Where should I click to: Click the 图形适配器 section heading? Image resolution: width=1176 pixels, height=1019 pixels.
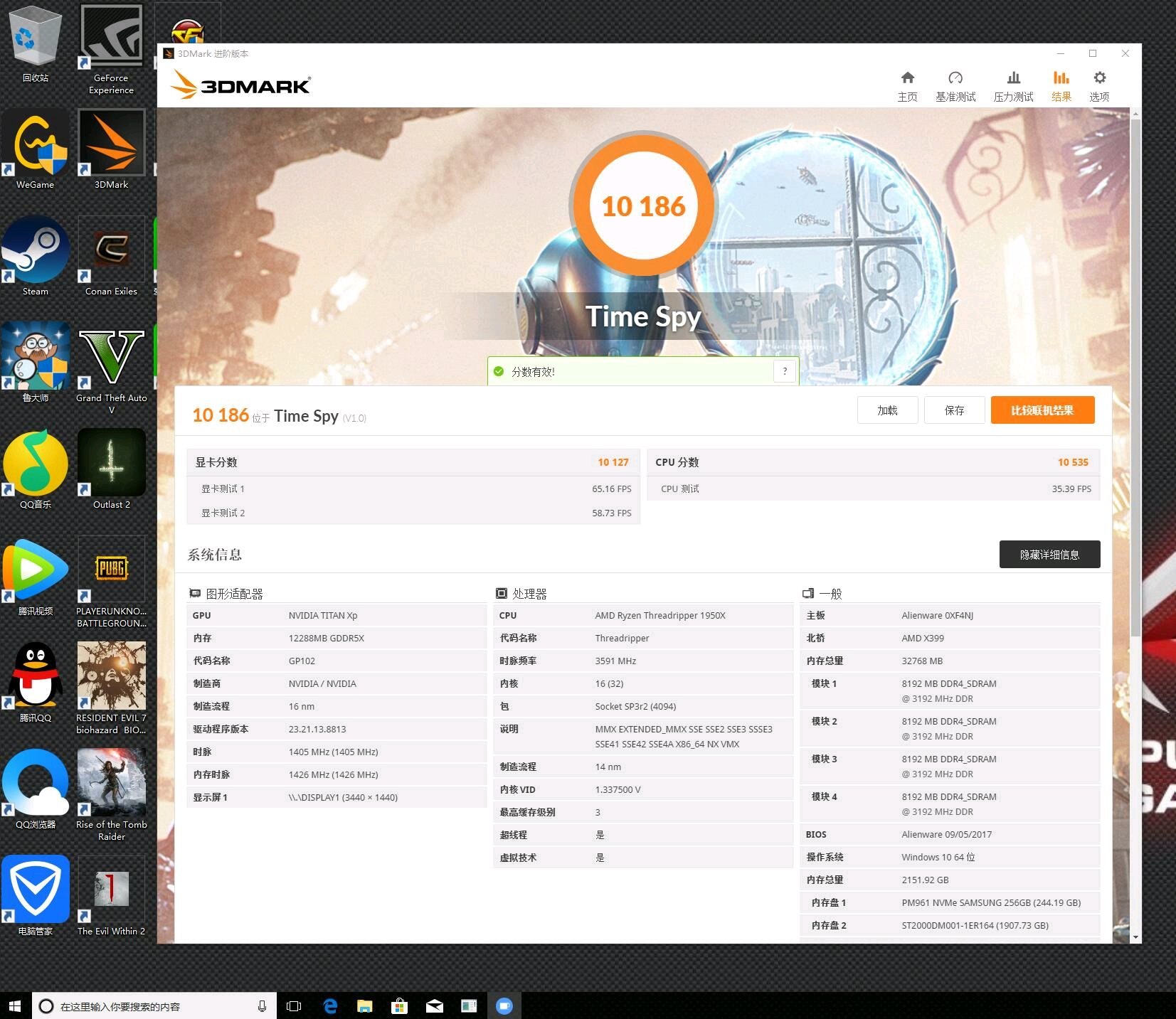coord(226,594)
